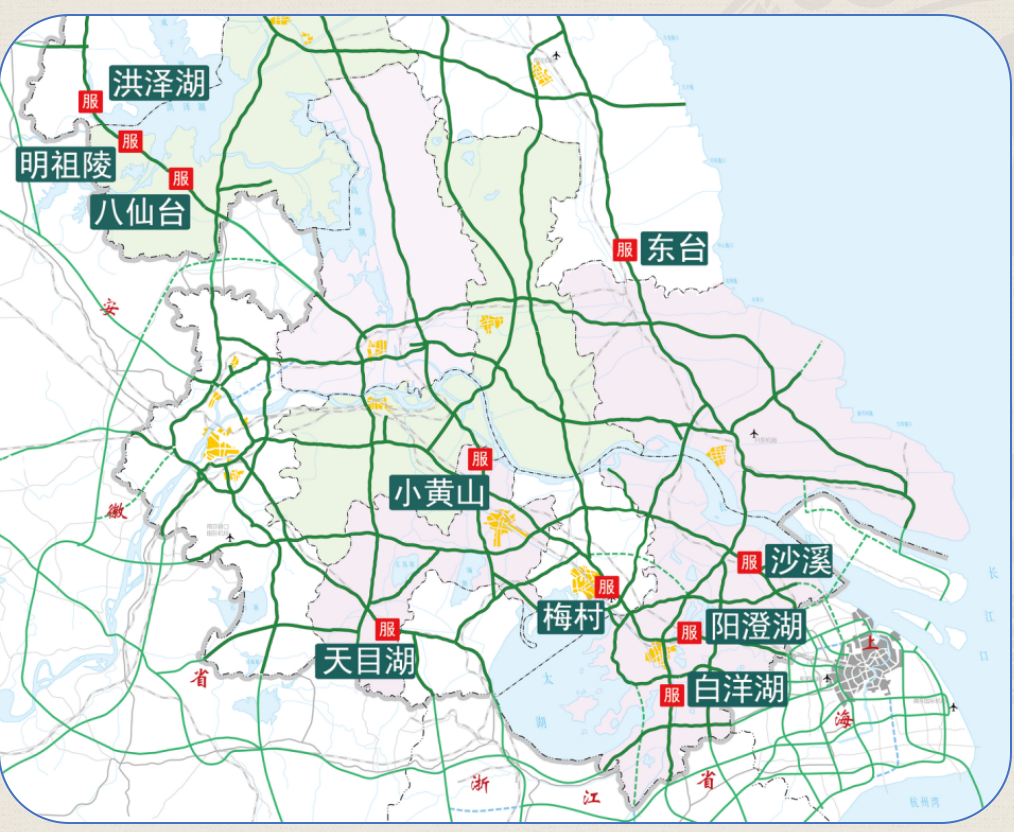The image size is (1014, 832).
Task: Choose the 阳澄湖 text label
Action: [x=756, y=627]
